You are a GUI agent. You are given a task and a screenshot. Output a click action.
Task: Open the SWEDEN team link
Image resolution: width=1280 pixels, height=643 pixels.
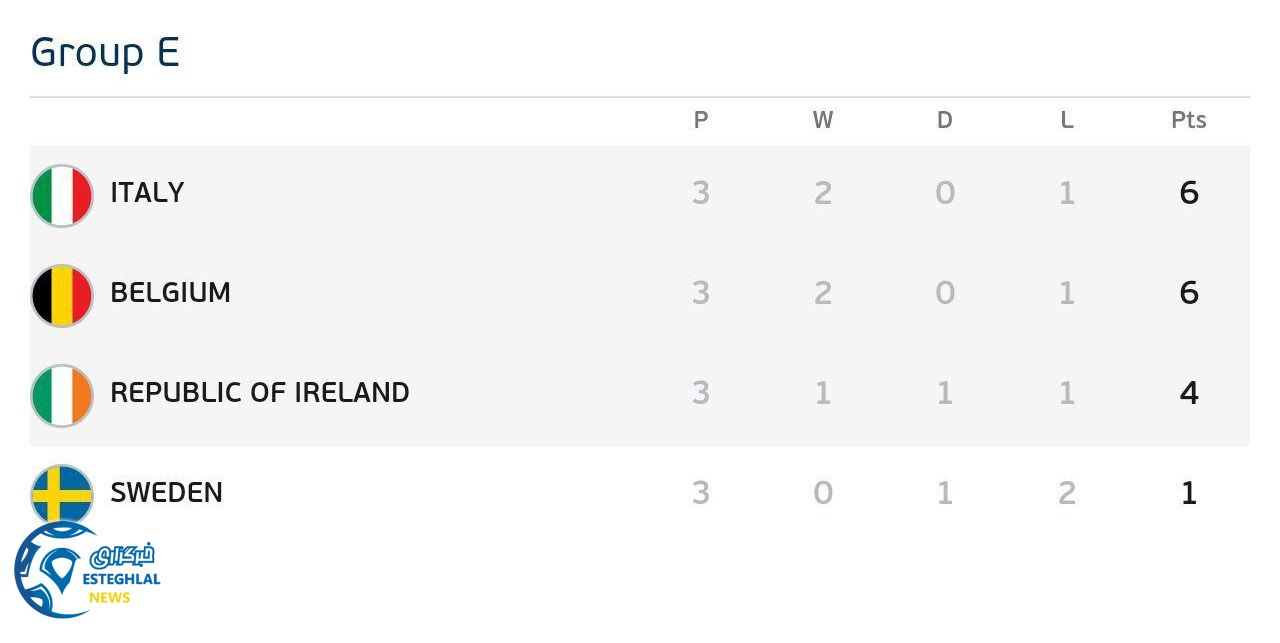pos(166,492)
